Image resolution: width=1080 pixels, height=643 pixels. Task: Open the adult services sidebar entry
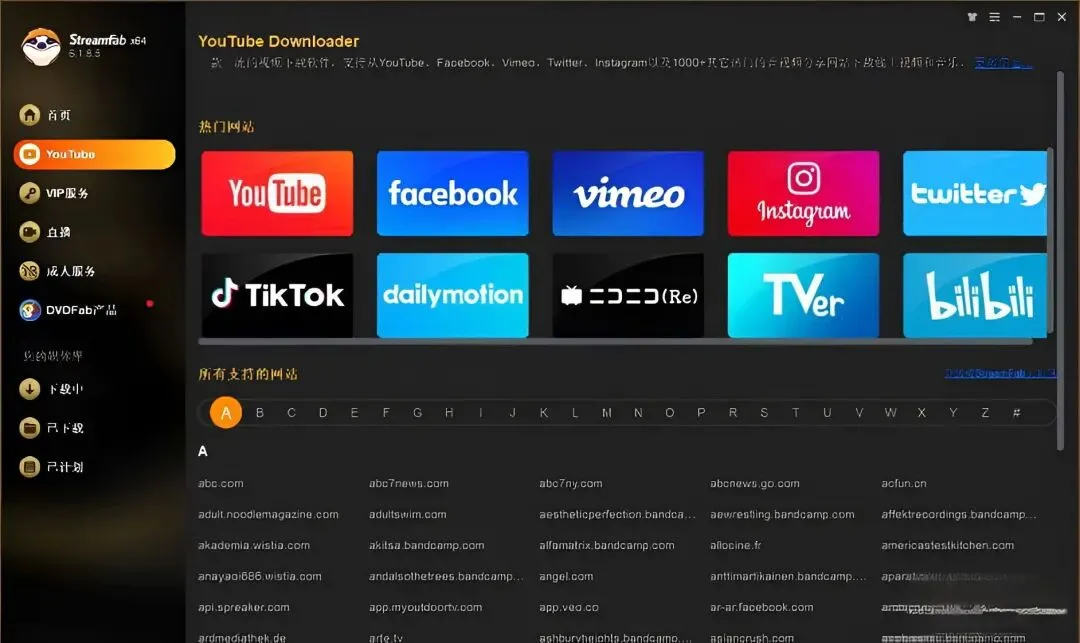[57, 271]
